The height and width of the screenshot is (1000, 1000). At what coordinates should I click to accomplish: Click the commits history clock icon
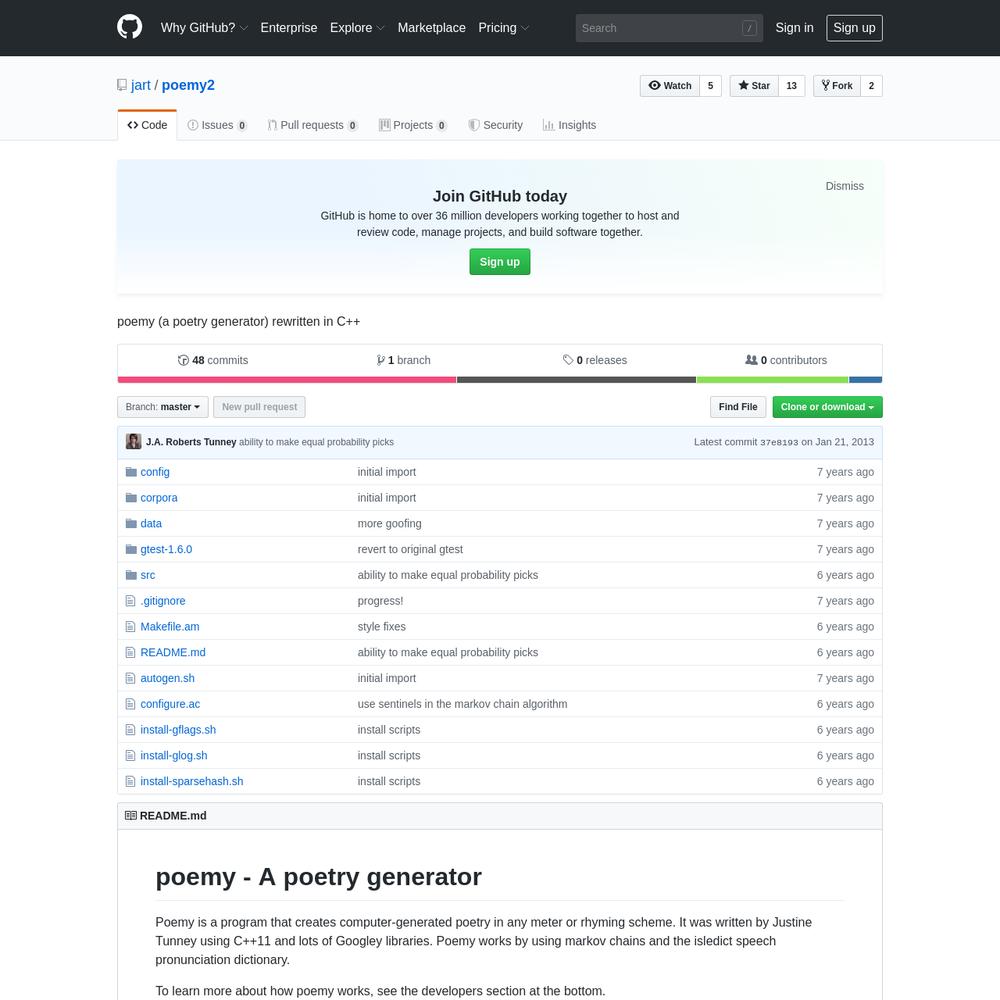pyautogui.click(x=183, y=360)
